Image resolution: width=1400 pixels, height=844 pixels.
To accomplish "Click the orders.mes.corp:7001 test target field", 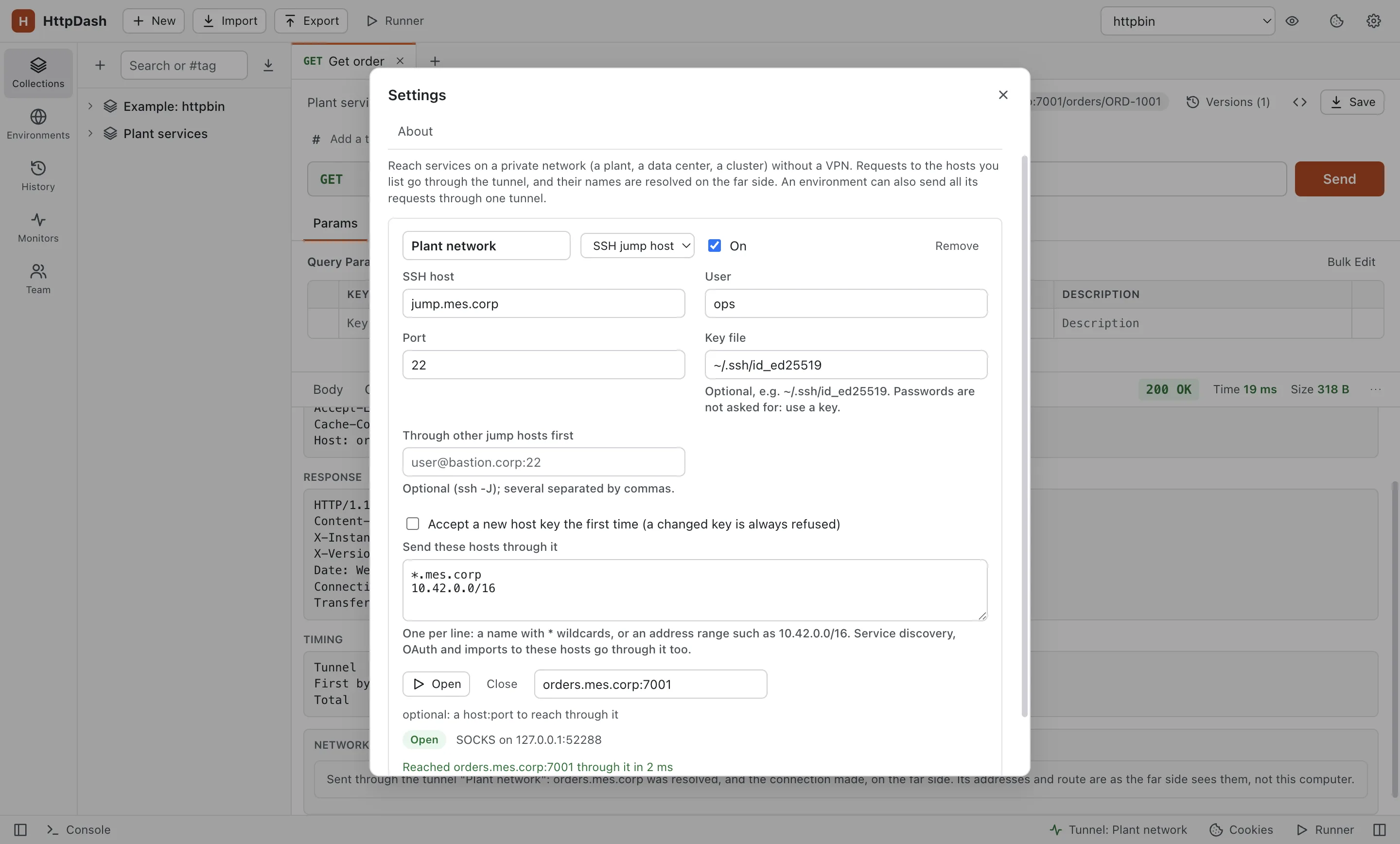I will point(650,685).
